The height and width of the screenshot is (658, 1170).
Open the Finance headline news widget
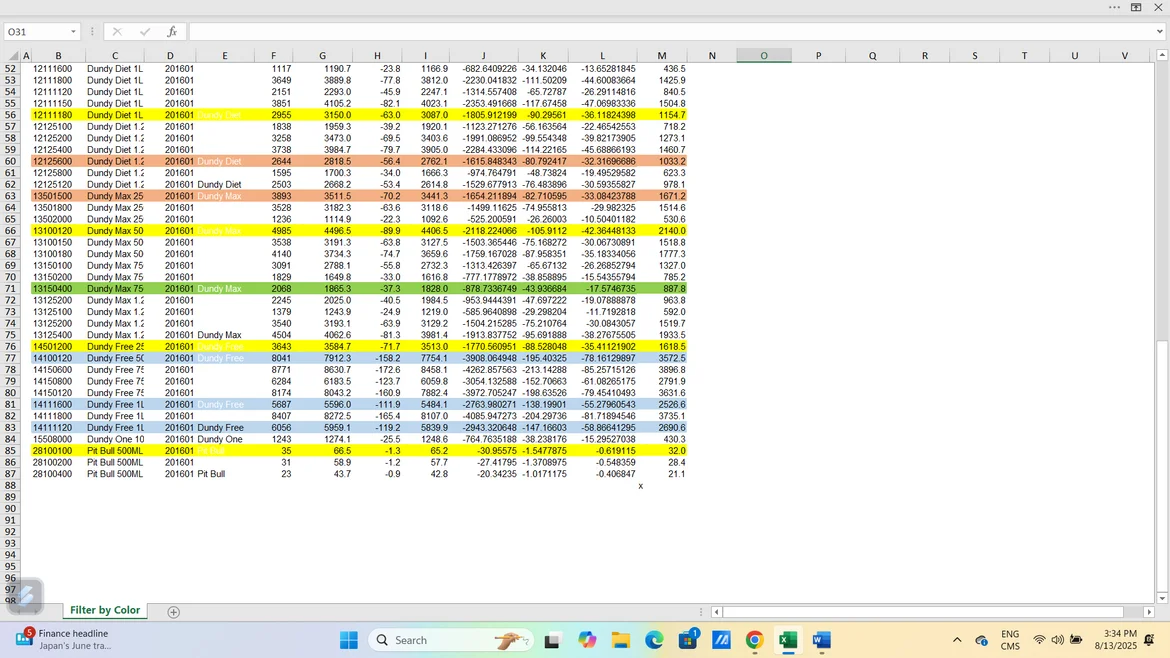pyautogui.click(x=63, y=639)
